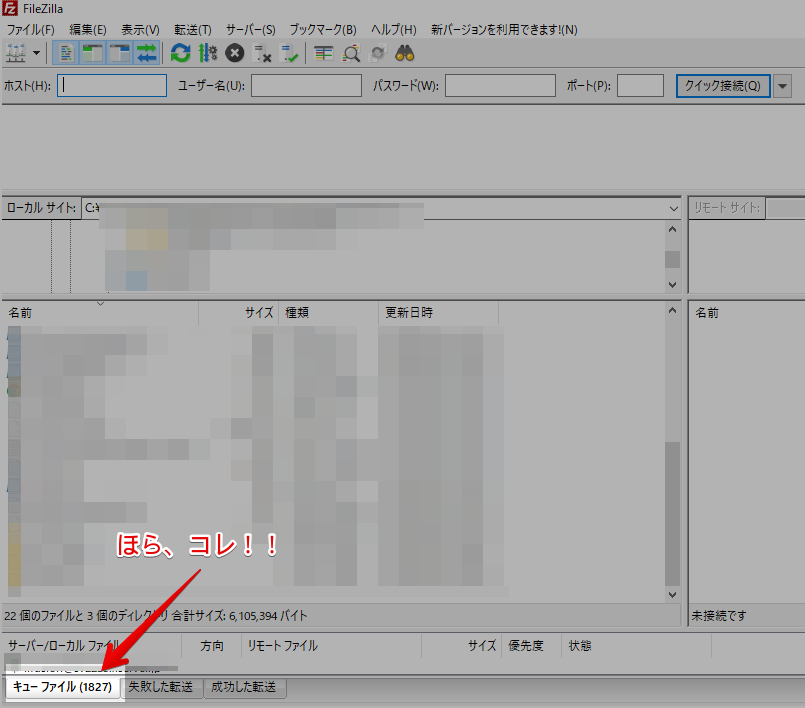805x708 pixels.
Task: Click the クイック接続(Q) button
Action: point(723,85)
